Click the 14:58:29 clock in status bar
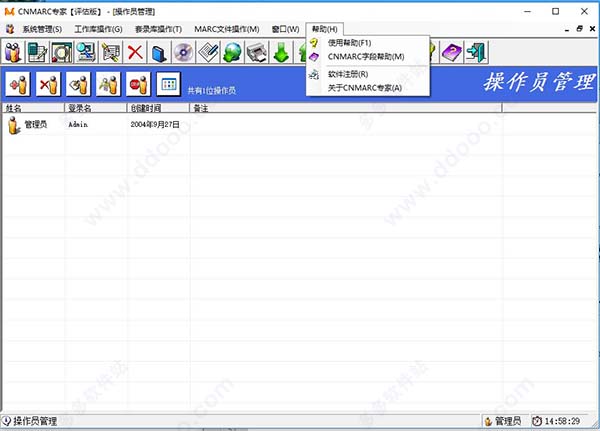This screenshot has height=431, width=600. coord(562,421)
